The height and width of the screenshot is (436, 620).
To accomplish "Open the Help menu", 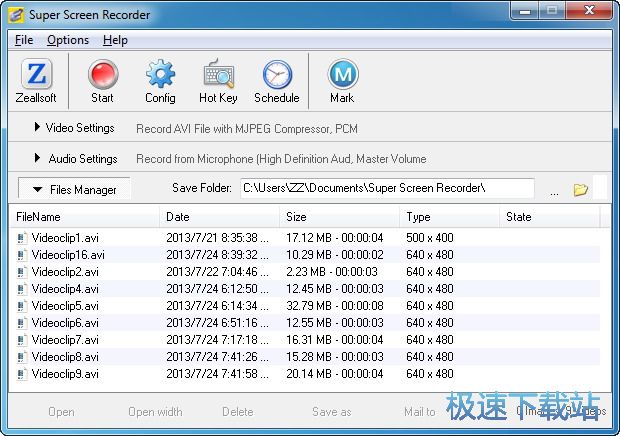I will pos(115,40).
